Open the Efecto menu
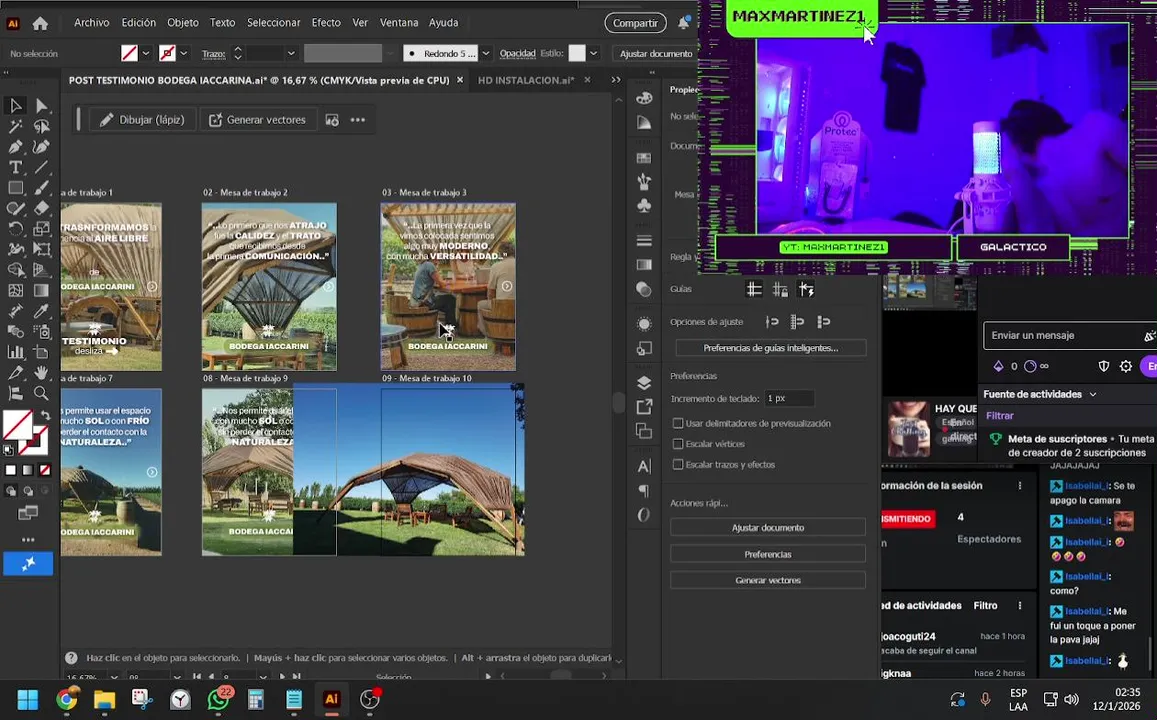This screenshot has height=720, width=1157. [326, 23]
